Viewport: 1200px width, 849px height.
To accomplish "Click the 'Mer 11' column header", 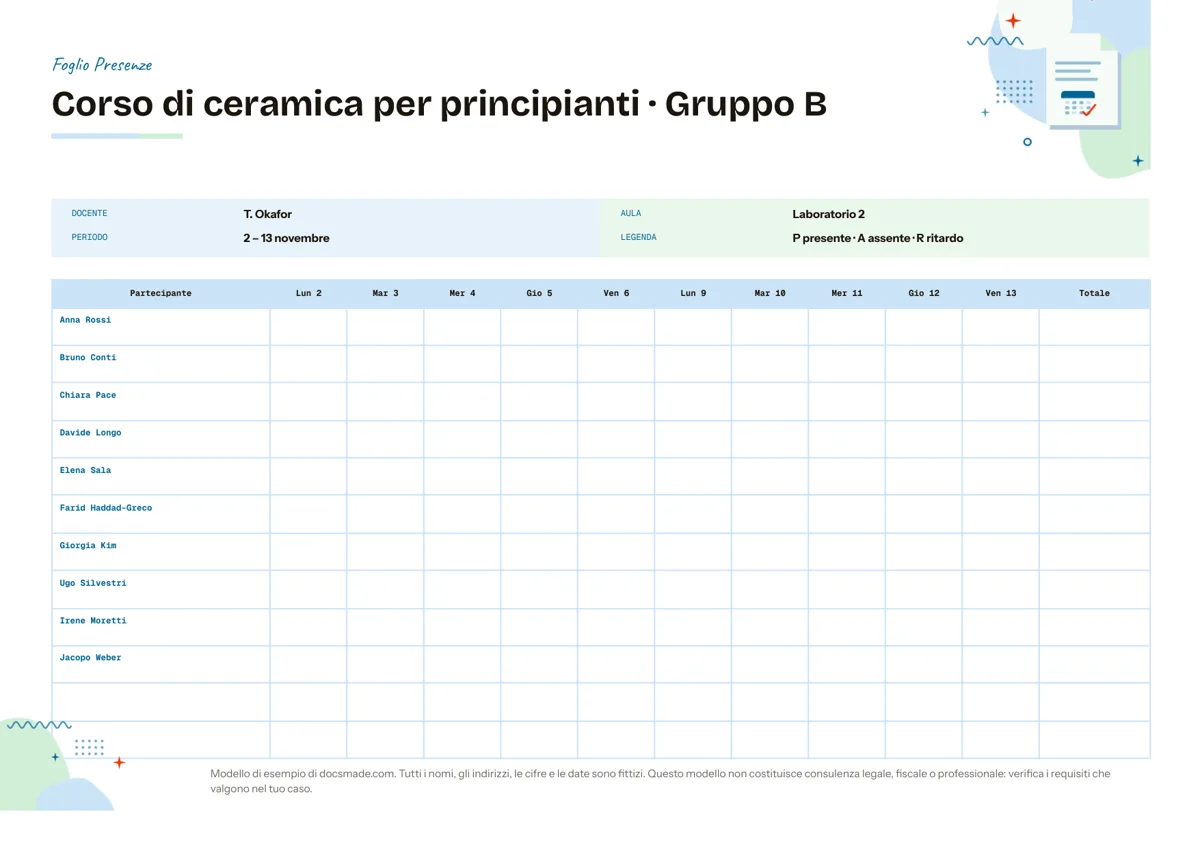I will pyautogui.click(x=847, y=294).
